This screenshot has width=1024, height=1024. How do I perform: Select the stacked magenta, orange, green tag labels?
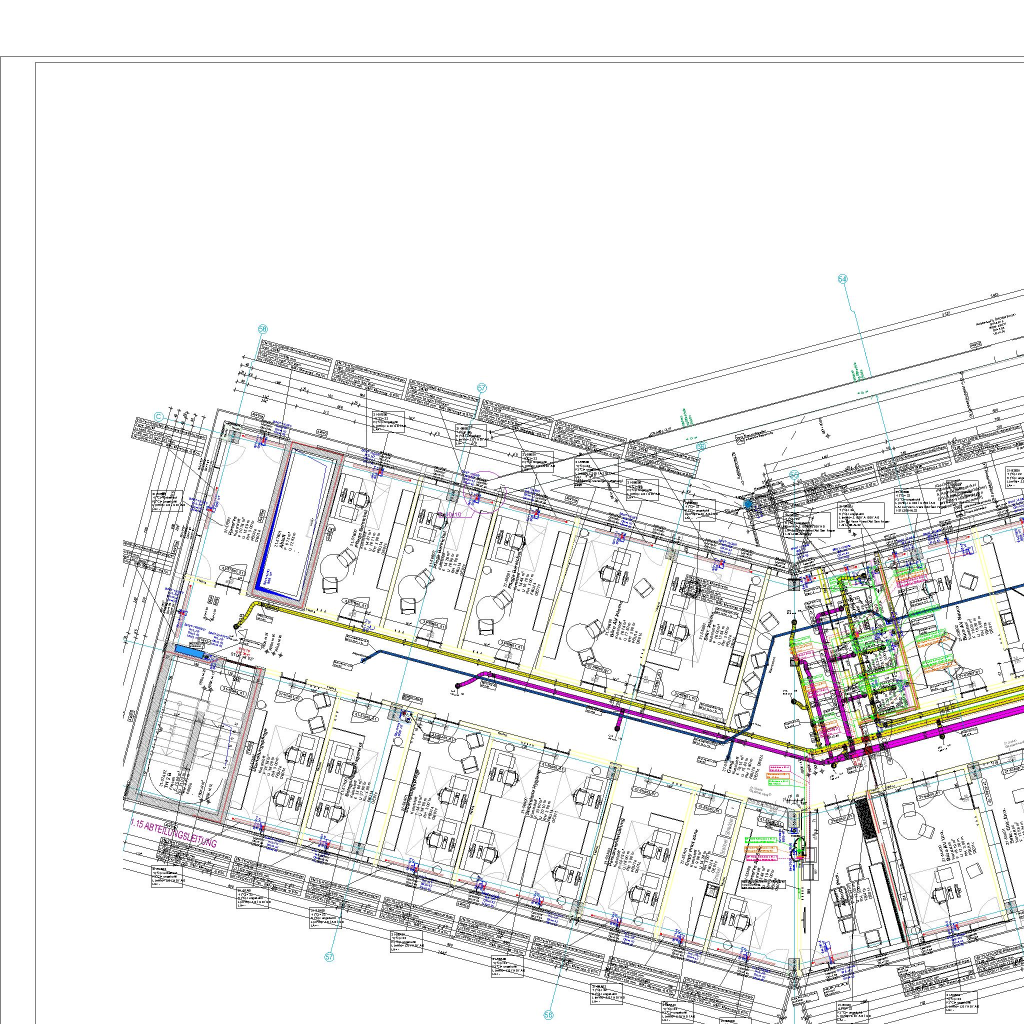[778, 774]
